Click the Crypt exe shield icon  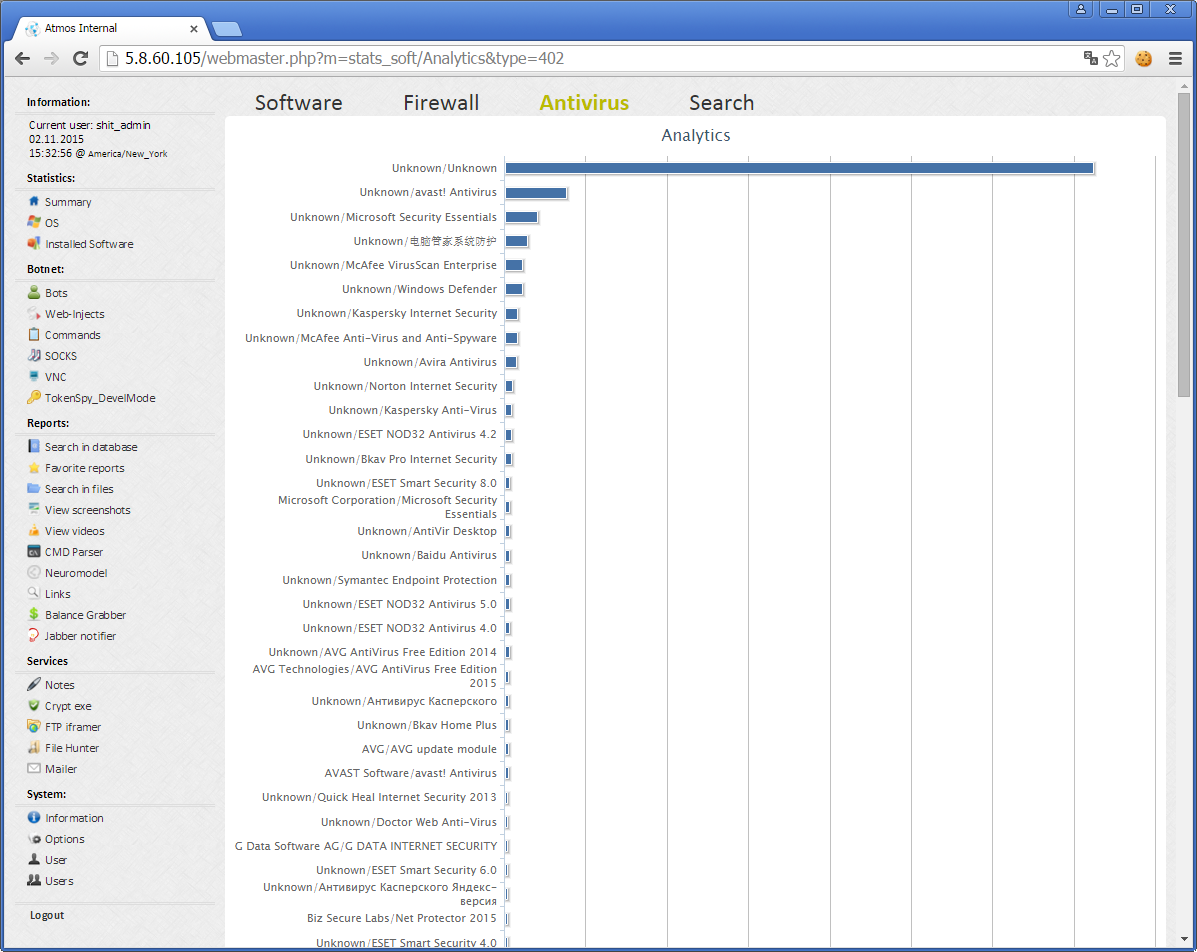(34, 705)
